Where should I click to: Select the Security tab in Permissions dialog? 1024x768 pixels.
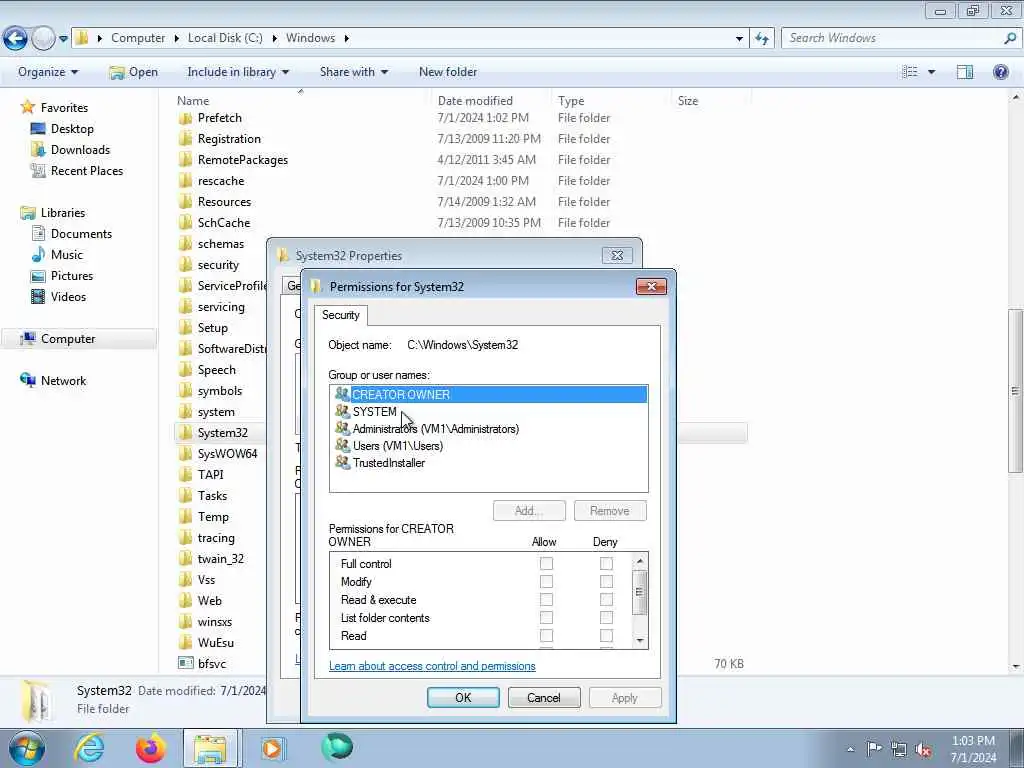click(341, 315)
